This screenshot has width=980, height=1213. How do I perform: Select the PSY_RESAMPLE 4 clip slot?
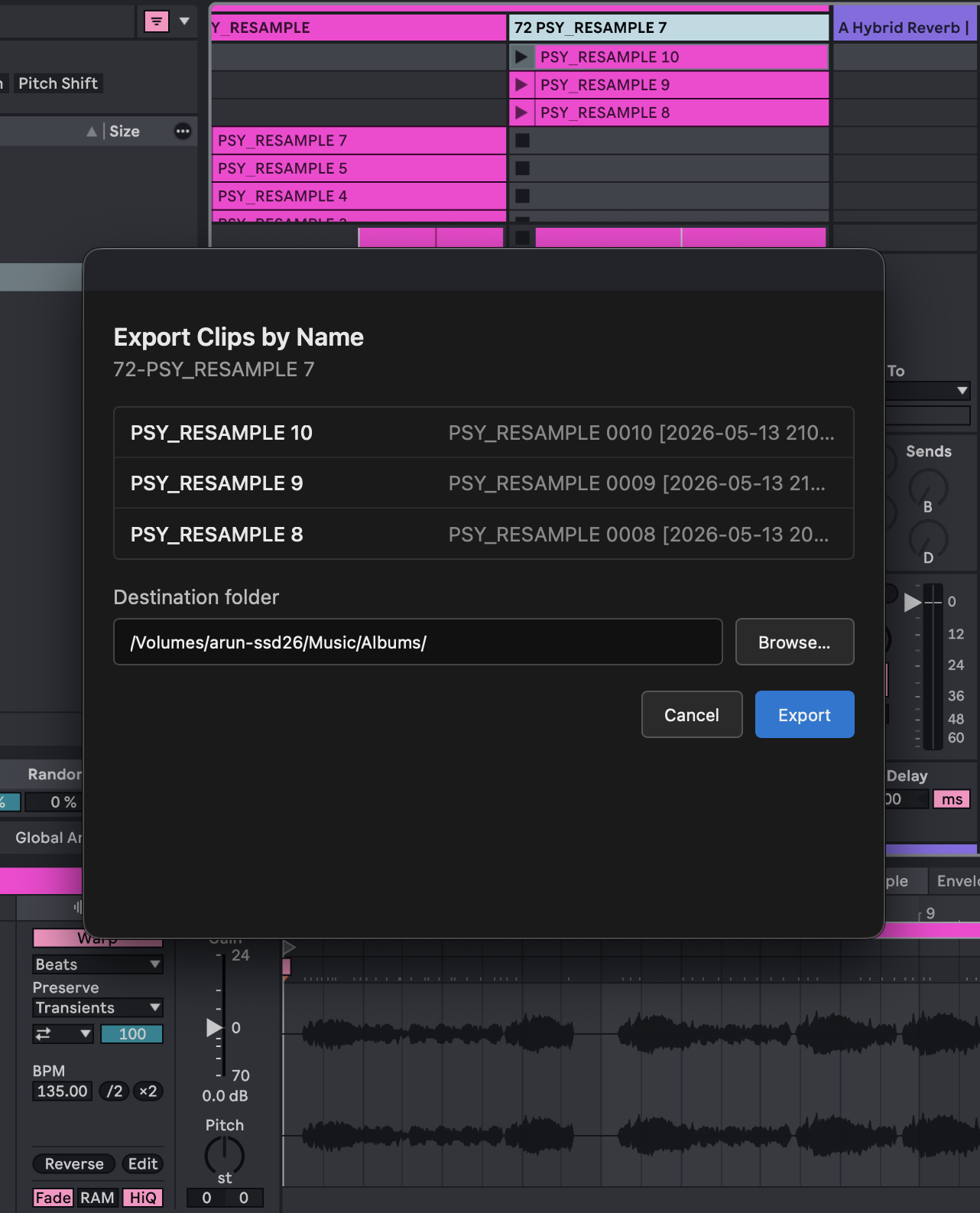click(359, 196)
